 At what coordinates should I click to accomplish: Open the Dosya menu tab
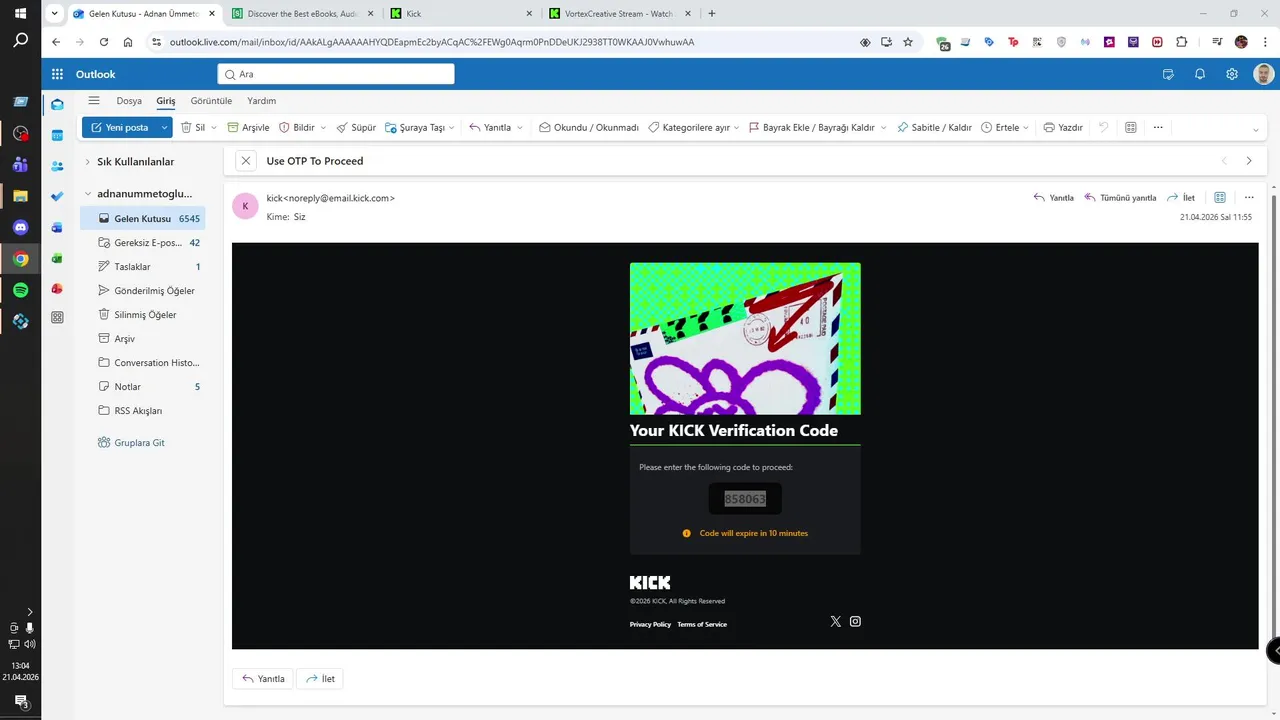click(129, 101)
